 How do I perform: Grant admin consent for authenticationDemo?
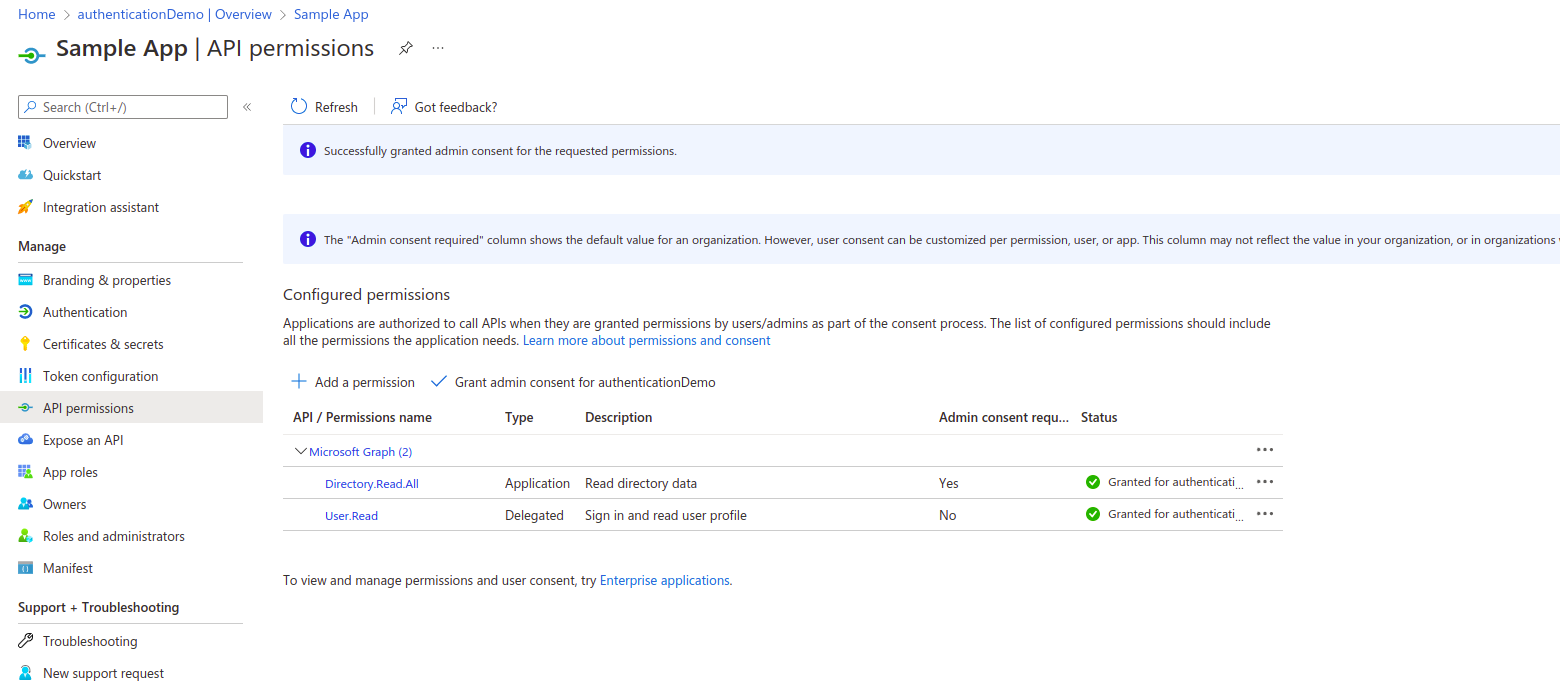[585, 382]
